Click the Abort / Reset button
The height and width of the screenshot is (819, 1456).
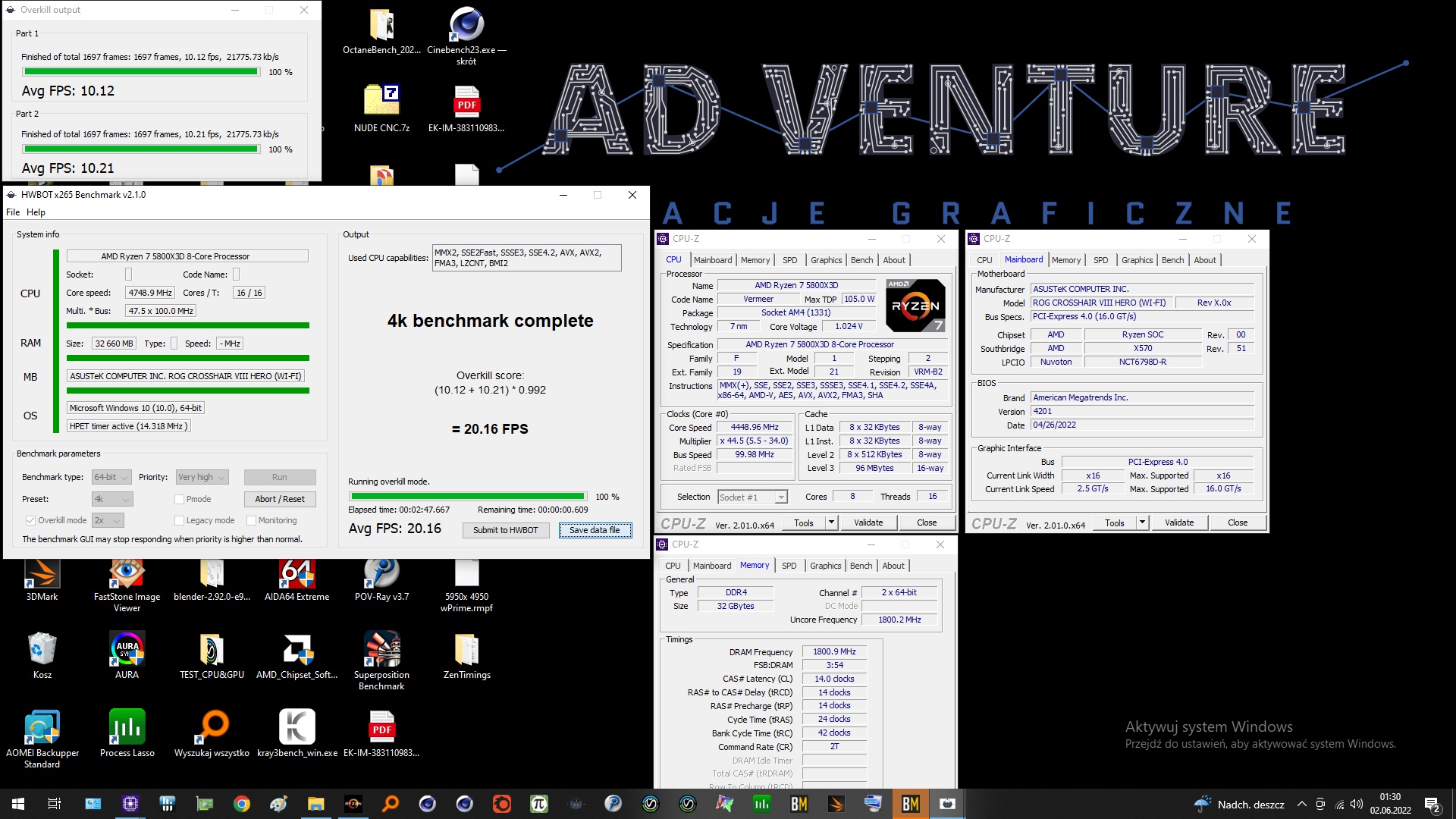point(280,499)
